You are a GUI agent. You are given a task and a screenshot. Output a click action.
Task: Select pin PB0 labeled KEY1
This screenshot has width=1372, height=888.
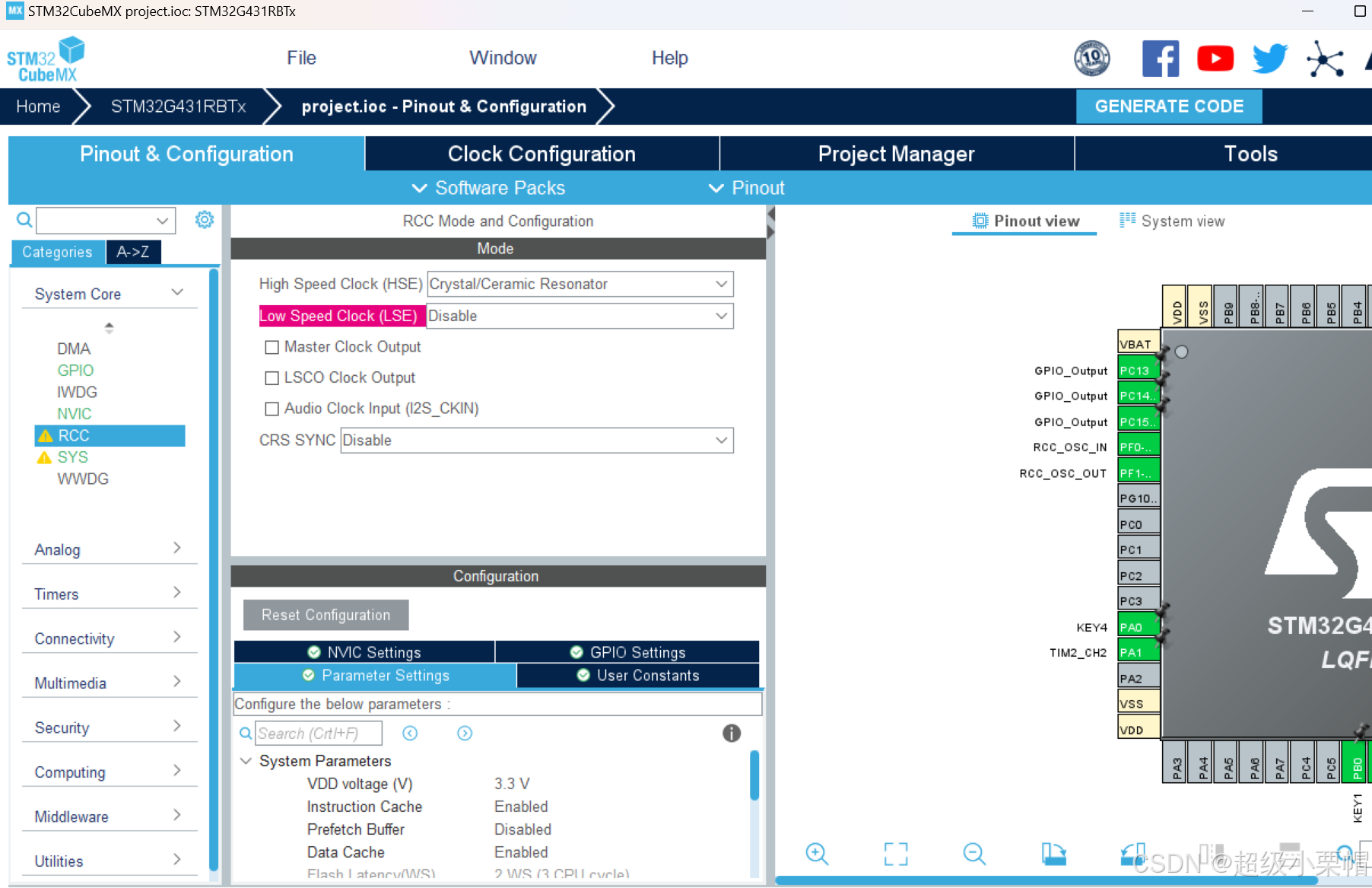[x=1355, y=762]
